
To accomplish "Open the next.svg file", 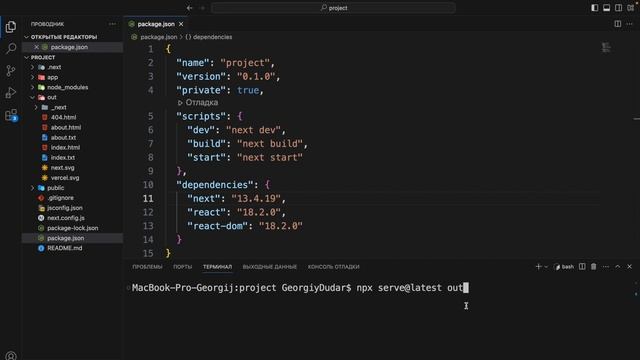I will 62,168.
